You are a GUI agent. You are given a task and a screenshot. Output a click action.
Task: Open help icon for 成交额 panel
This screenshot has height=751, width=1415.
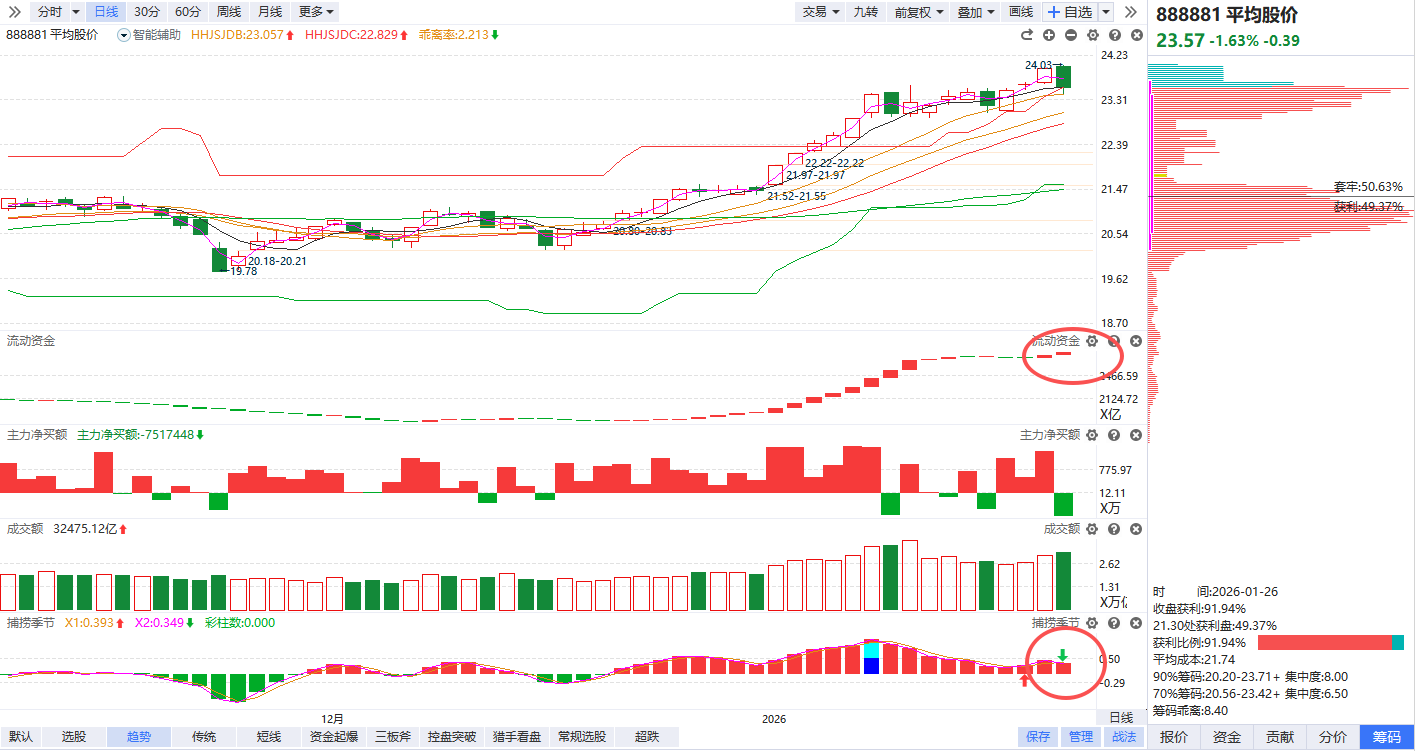tap(1114, 529)
